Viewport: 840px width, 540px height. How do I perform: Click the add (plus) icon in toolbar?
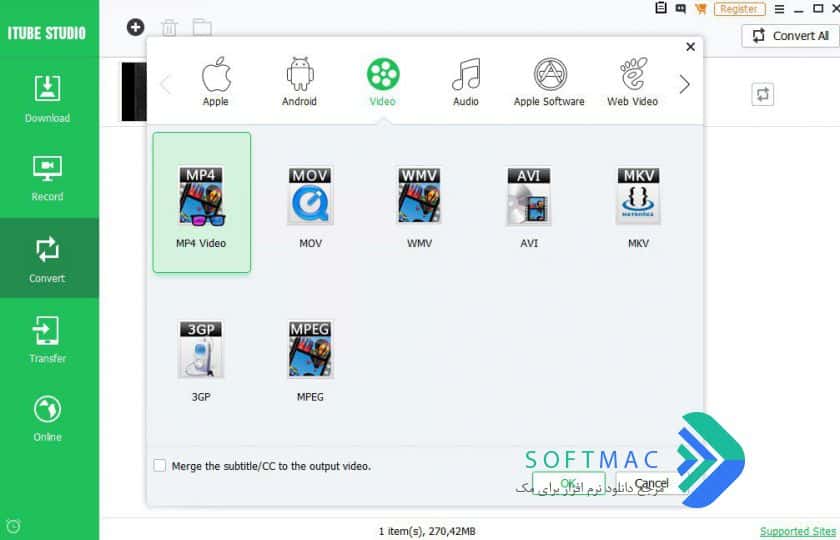tap(136, 27)
